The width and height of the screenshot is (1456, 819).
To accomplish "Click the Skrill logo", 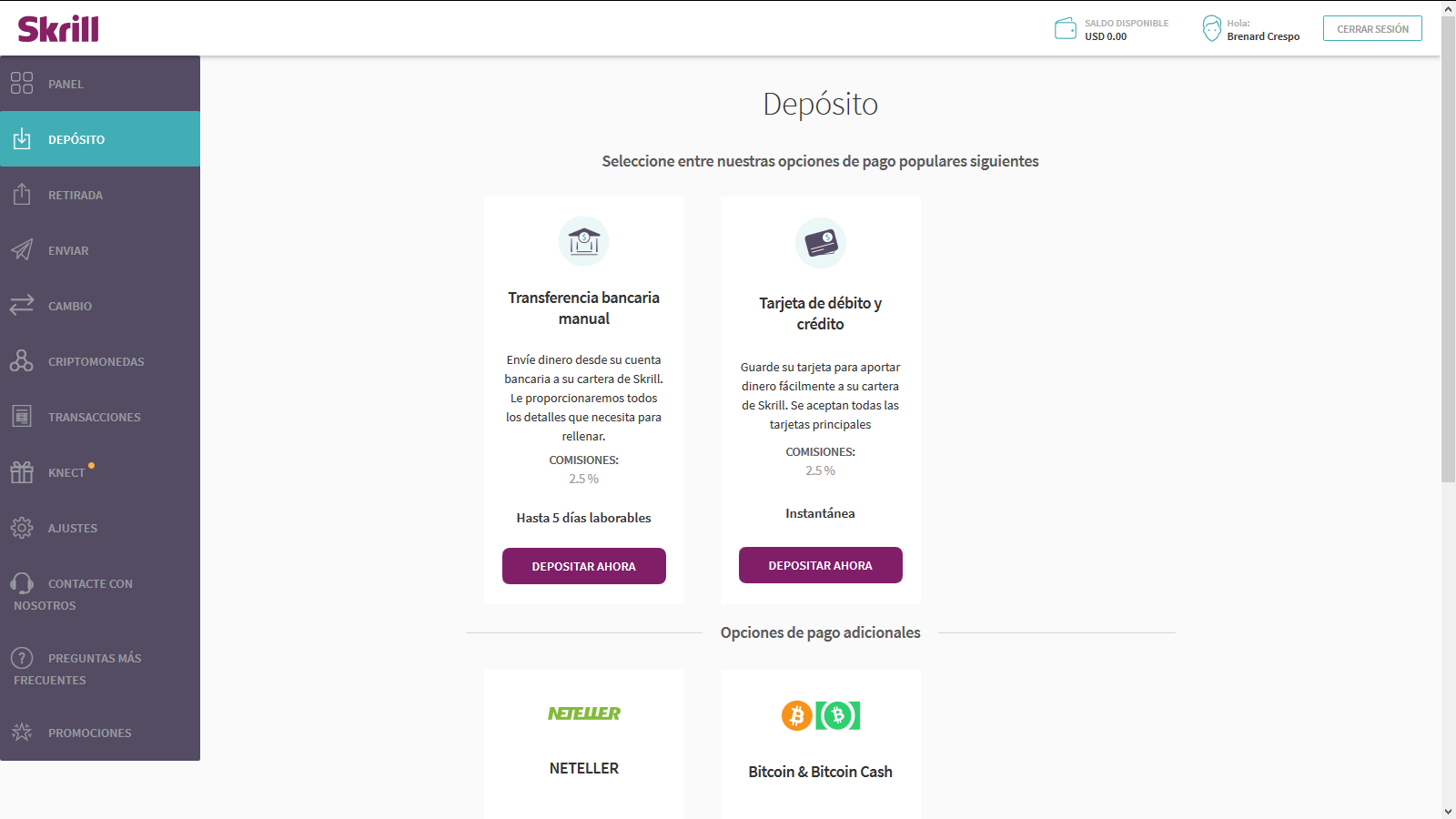I will click(x=58, y=29).
